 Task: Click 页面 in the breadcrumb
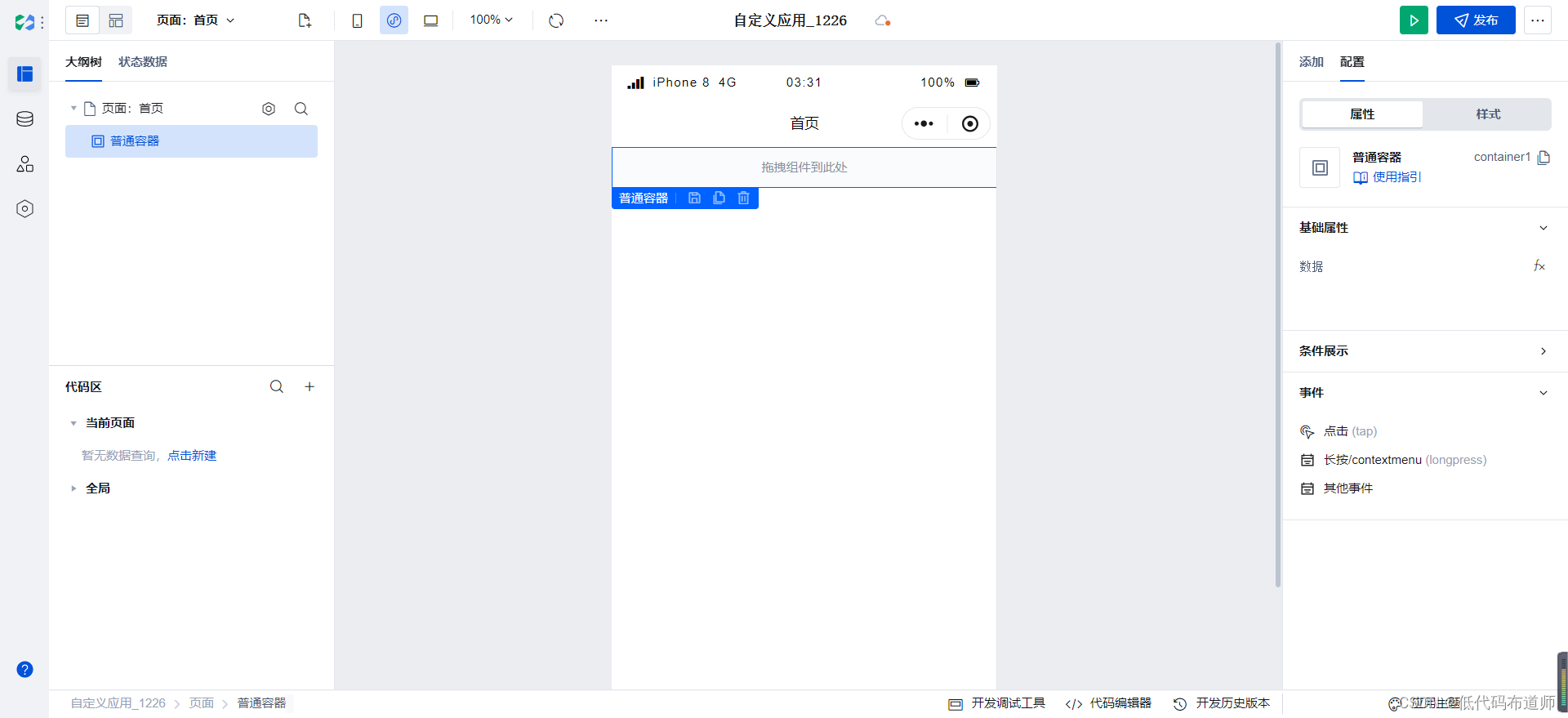pyautogui.click(x=202, y=703)
